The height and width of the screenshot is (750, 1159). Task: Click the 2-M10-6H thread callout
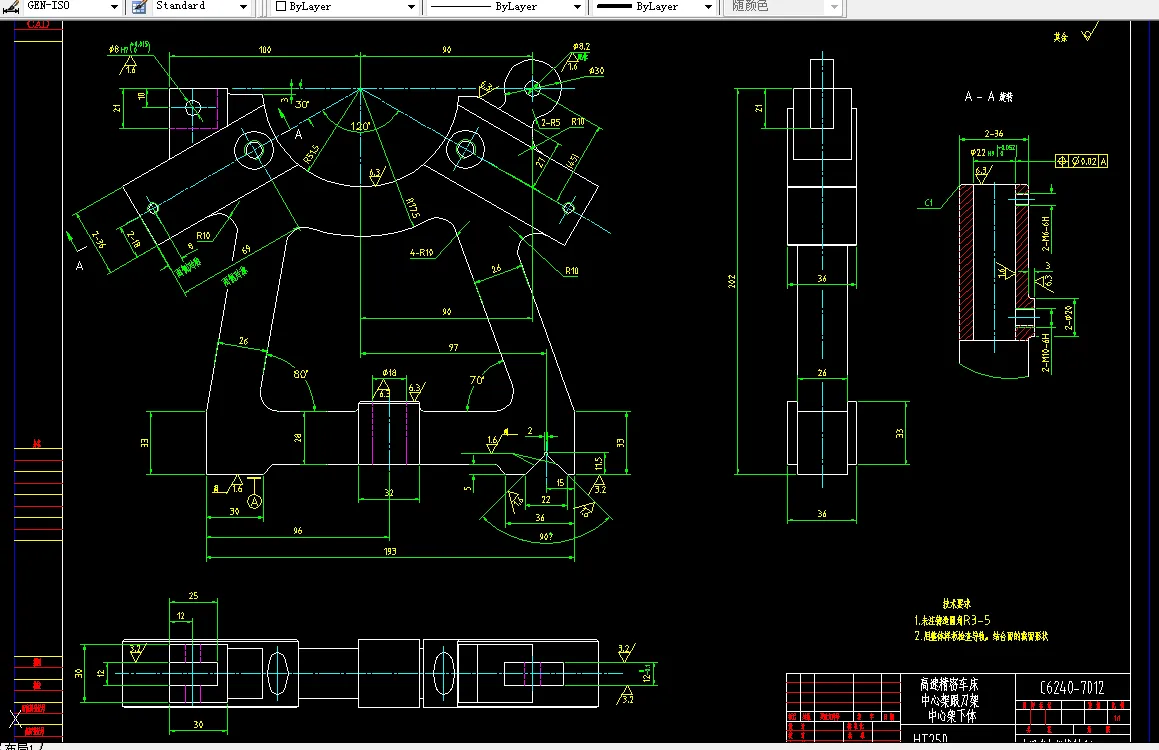click(x=1045, y=352)
